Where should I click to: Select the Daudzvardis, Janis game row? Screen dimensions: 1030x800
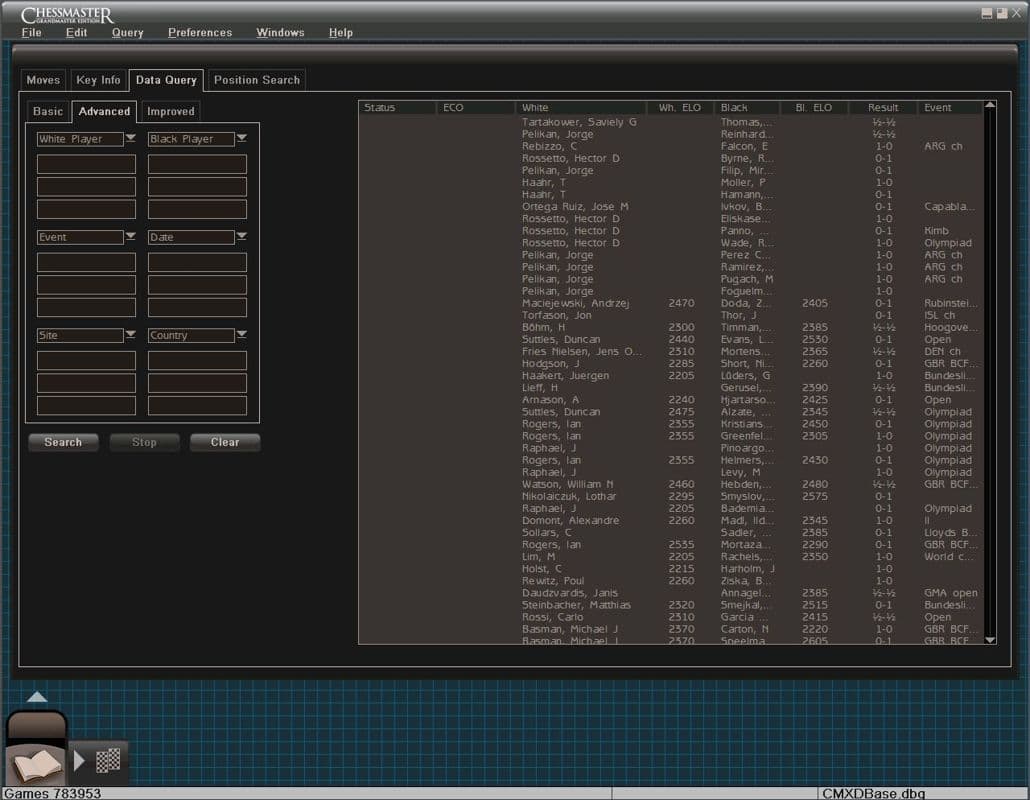(x=670, y=592)
